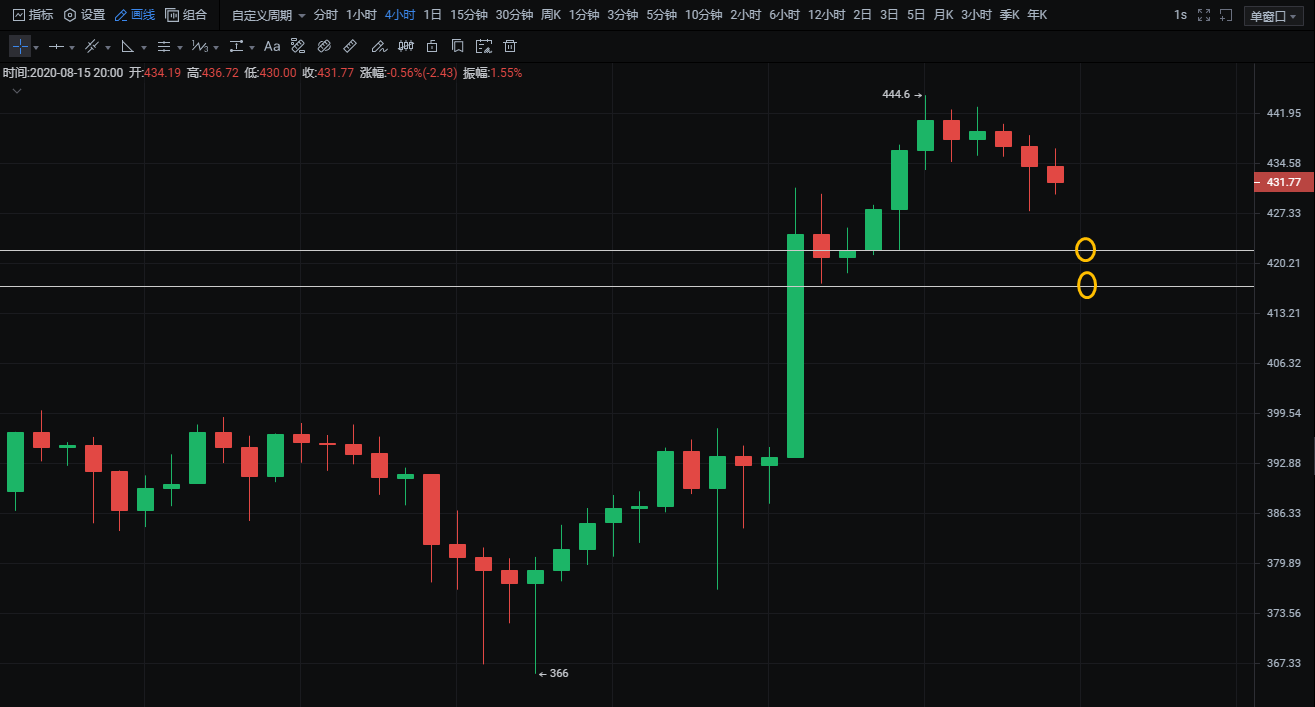Choose the Aa text annotation tool
Screen dimensions: 1315x707
pos(272,47)
